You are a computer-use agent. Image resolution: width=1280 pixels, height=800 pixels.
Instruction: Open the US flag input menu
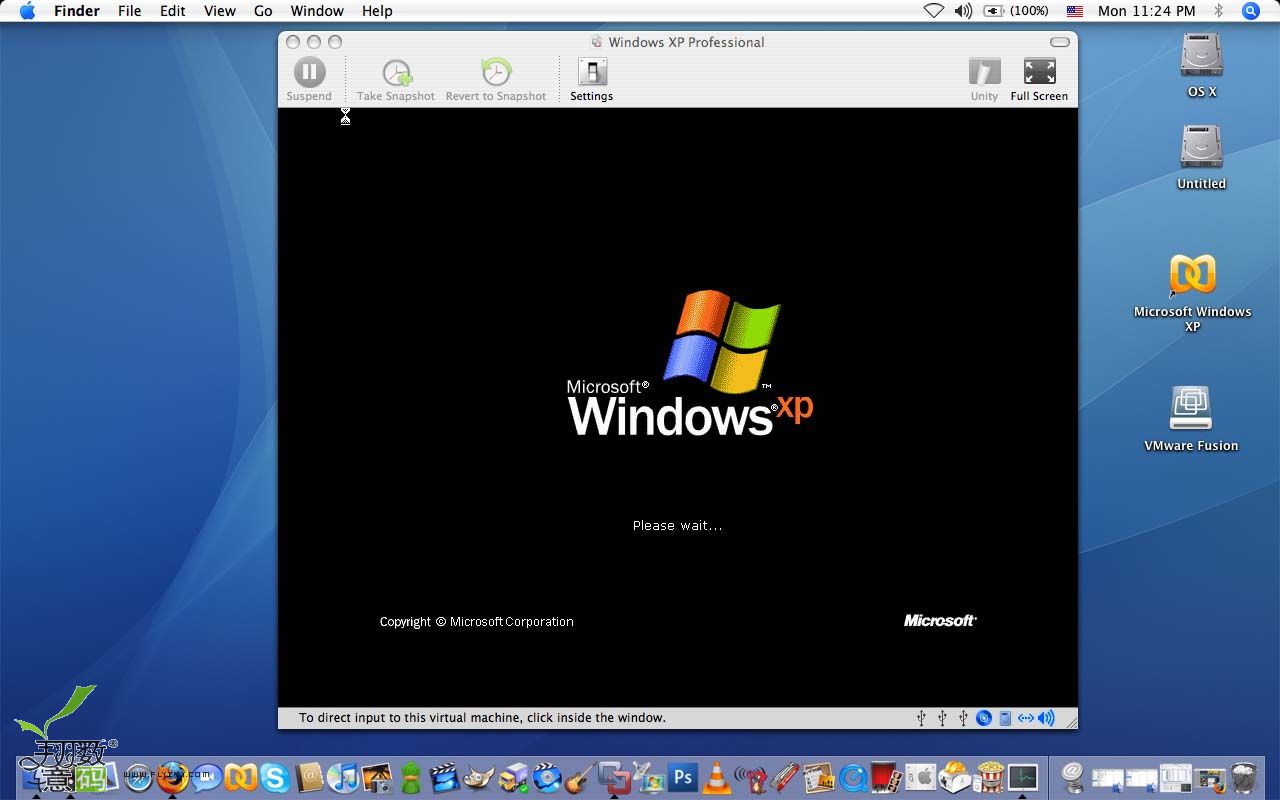(x=1075, y=11)
